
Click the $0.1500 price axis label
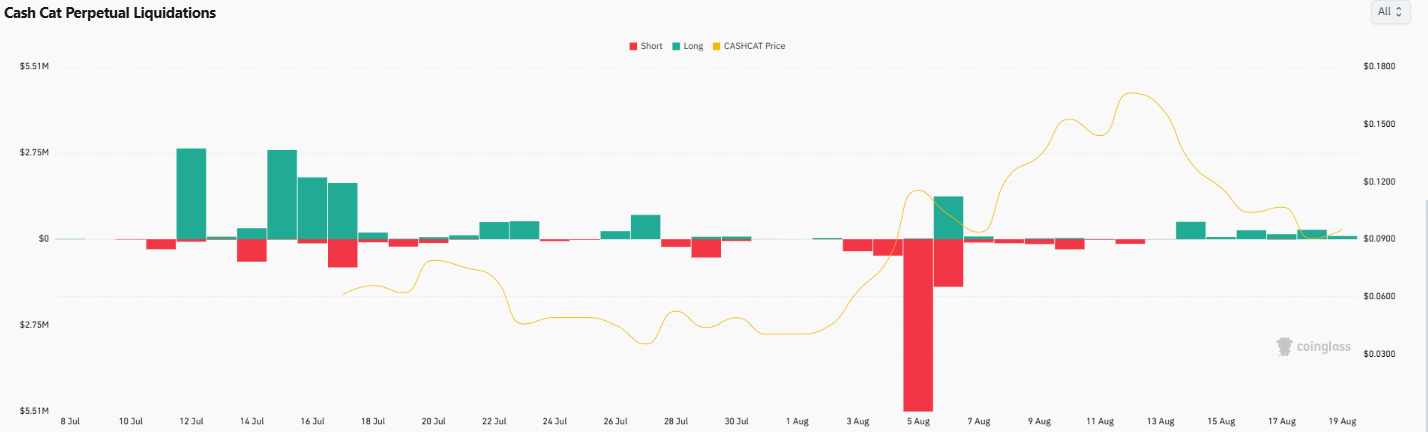tap(1379, 124)
